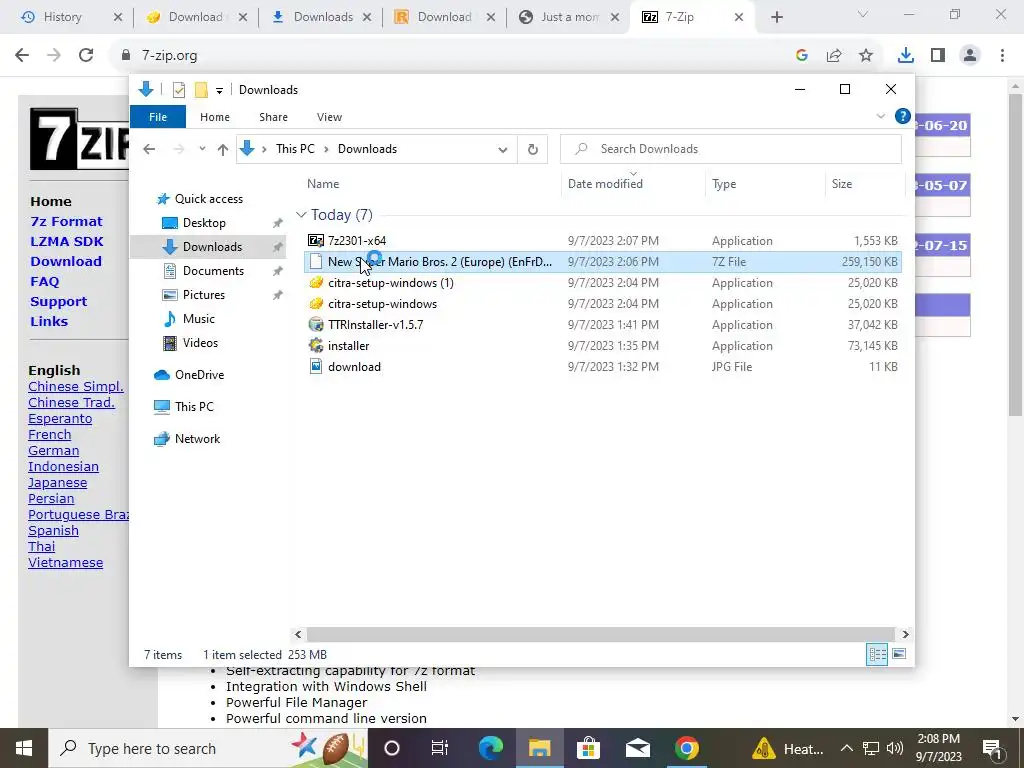
Task: Switch to Details view layout icon
Action: [x=877, y=654]
